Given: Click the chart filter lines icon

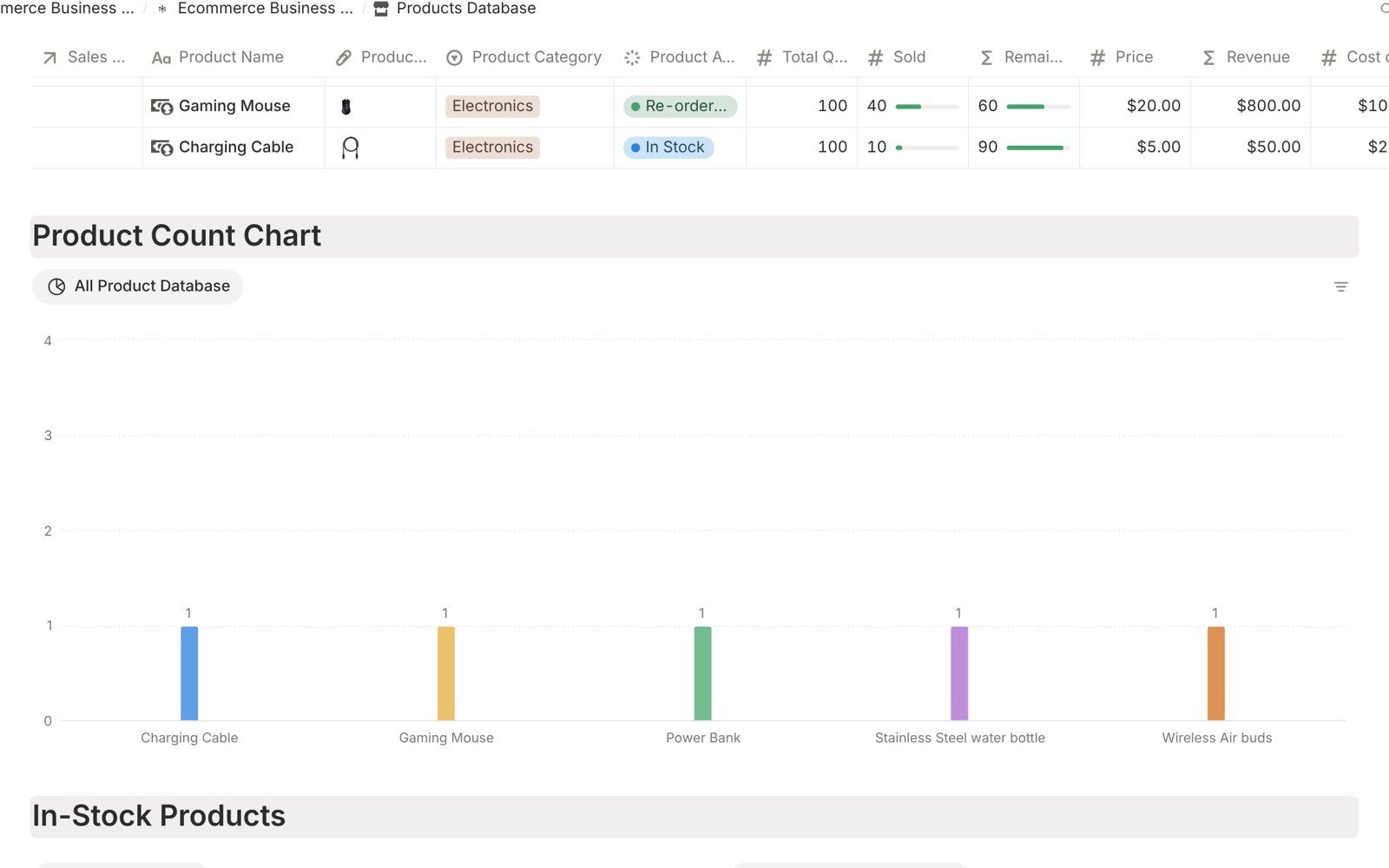Looking at the screenshot, I should tap(1340, 286).
